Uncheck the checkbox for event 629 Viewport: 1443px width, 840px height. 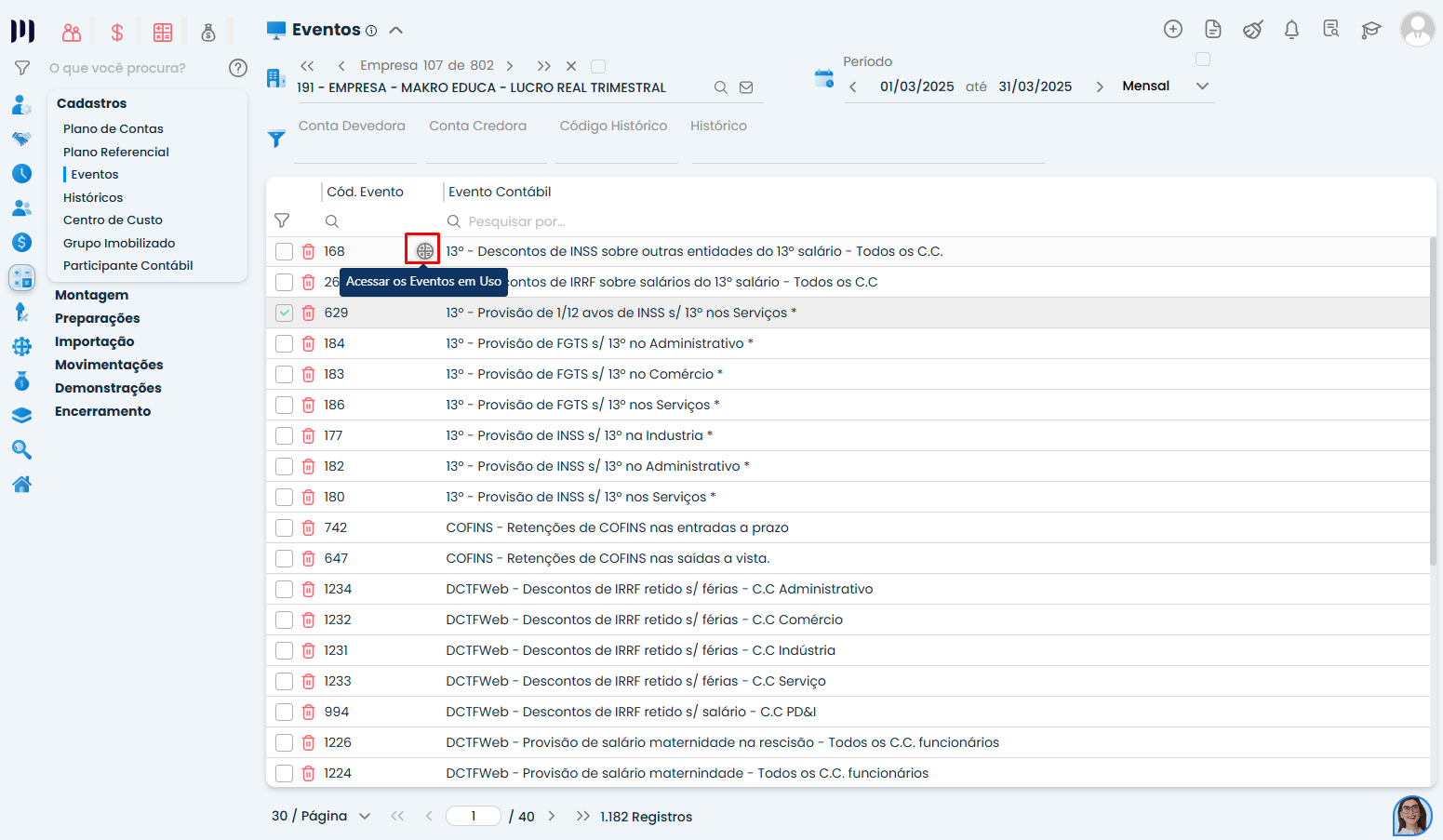pyautogui.click(x=285, y=313)
